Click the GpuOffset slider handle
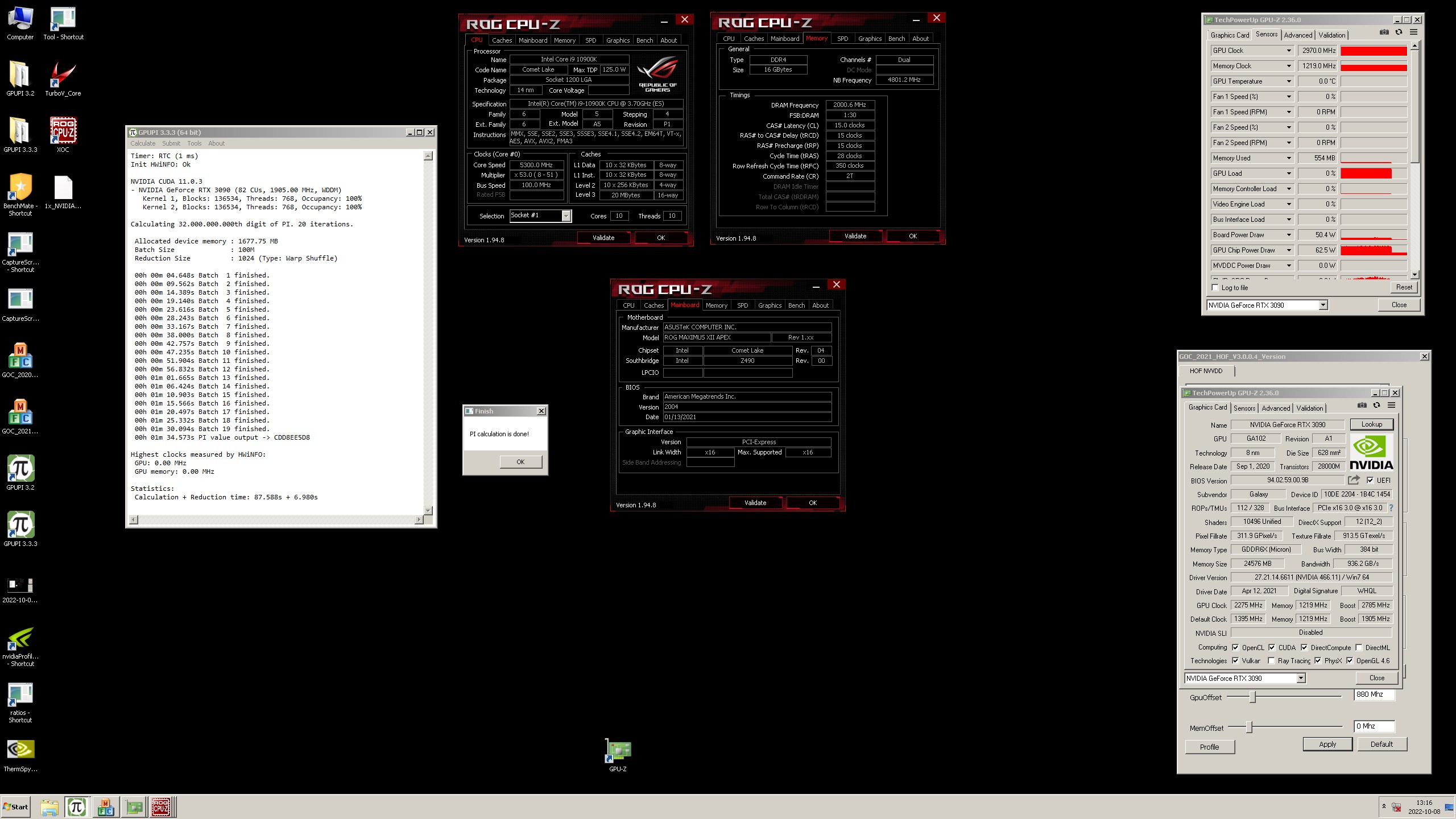1456x819 pixels. (1252, 697)
